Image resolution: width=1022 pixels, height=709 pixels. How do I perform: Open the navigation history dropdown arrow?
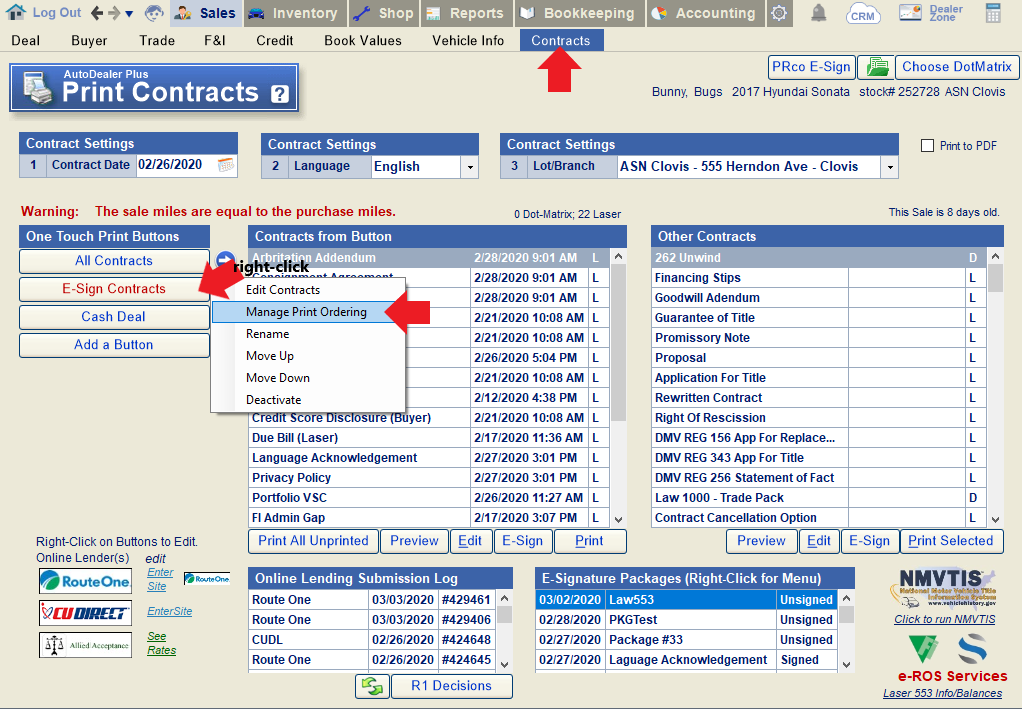point(129,14)
